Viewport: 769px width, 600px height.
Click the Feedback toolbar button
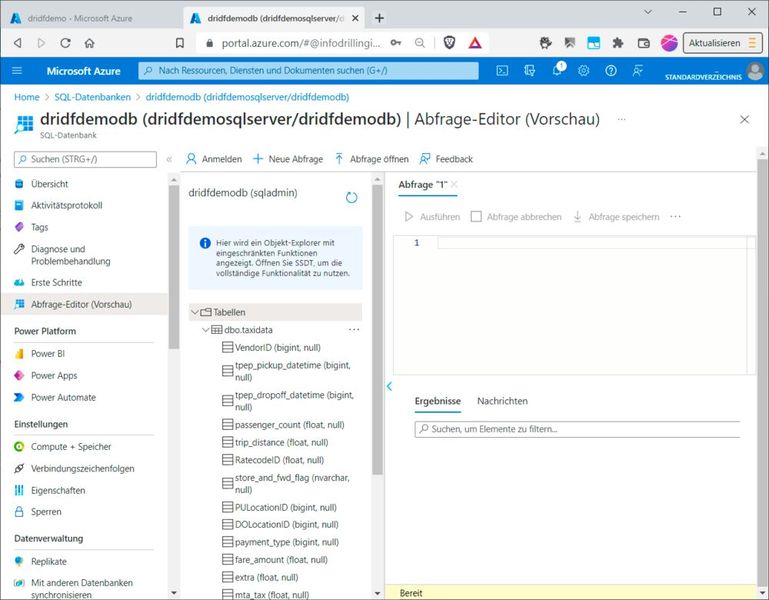pos(447,159)
